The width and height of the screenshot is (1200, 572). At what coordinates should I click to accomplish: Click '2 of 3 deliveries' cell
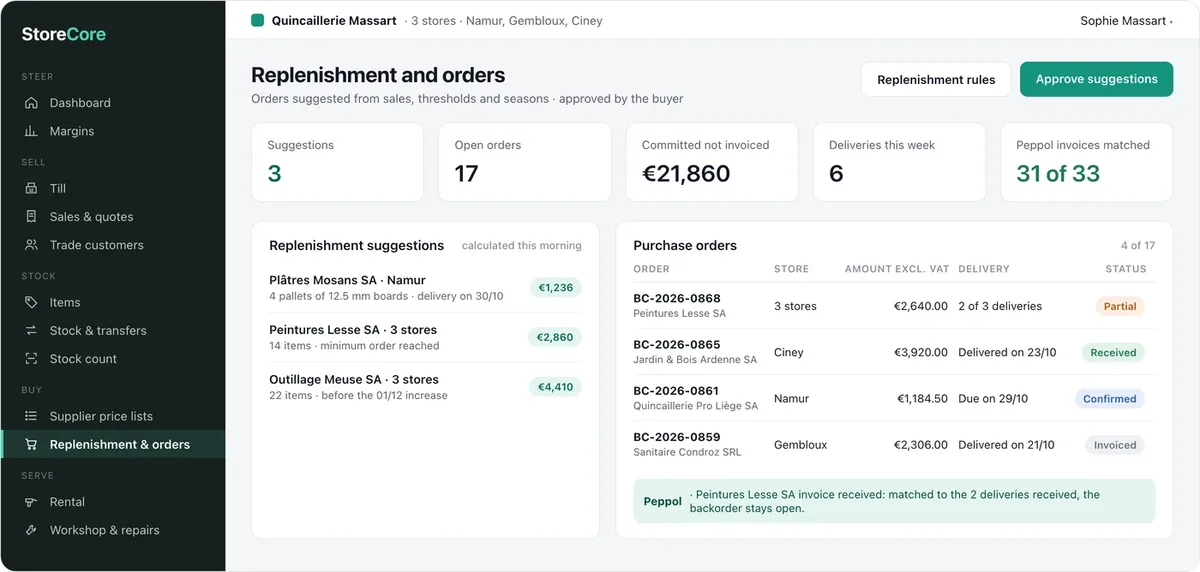(1000, 306)
